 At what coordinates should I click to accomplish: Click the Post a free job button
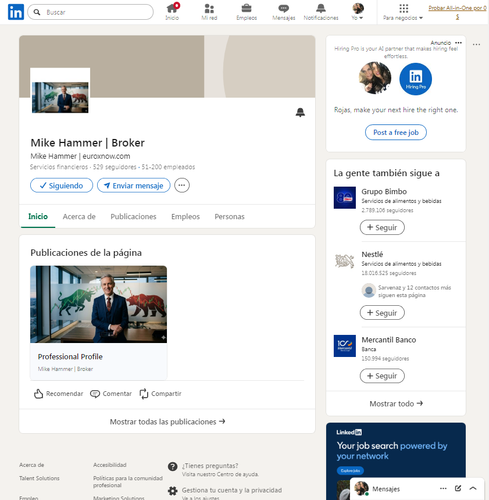pos(396,132)
